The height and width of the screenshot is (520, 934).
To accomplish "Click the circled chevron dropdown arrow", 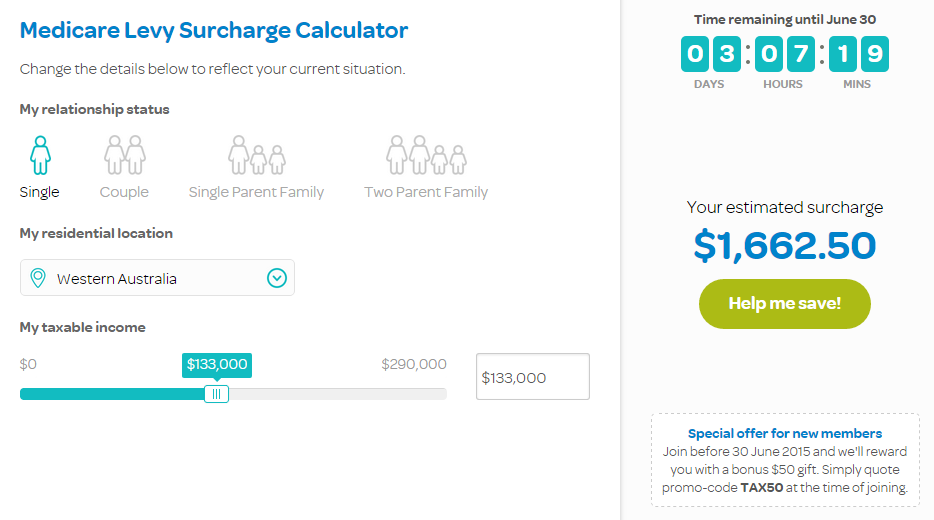I will click(276, 278).
